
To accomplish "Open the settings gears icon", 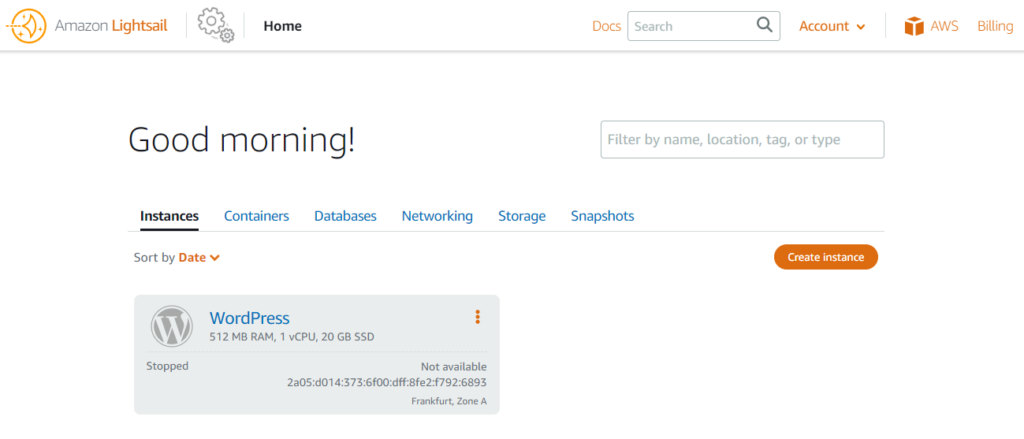I will (x=216, y=25).
